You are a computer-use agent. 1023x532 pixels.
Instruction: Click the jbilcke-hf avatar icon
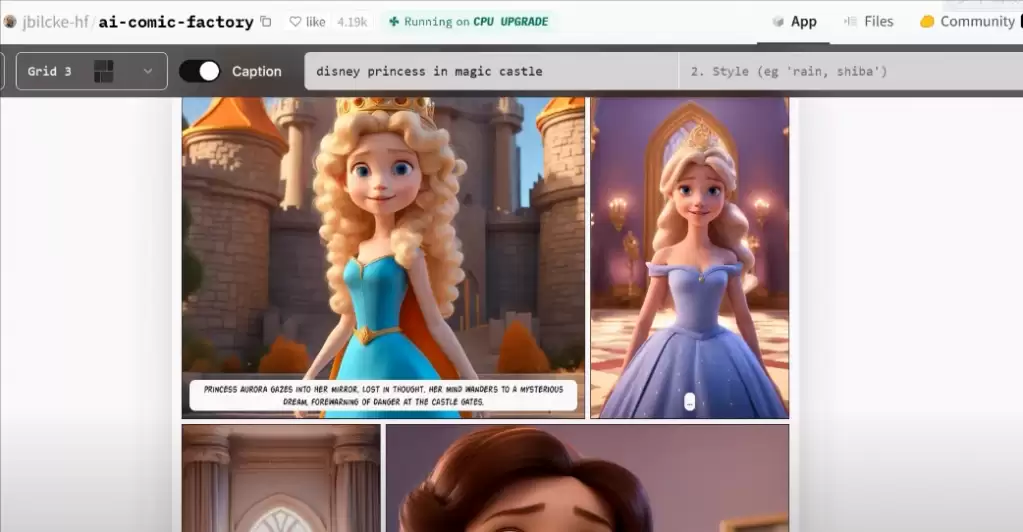[10, 22]
